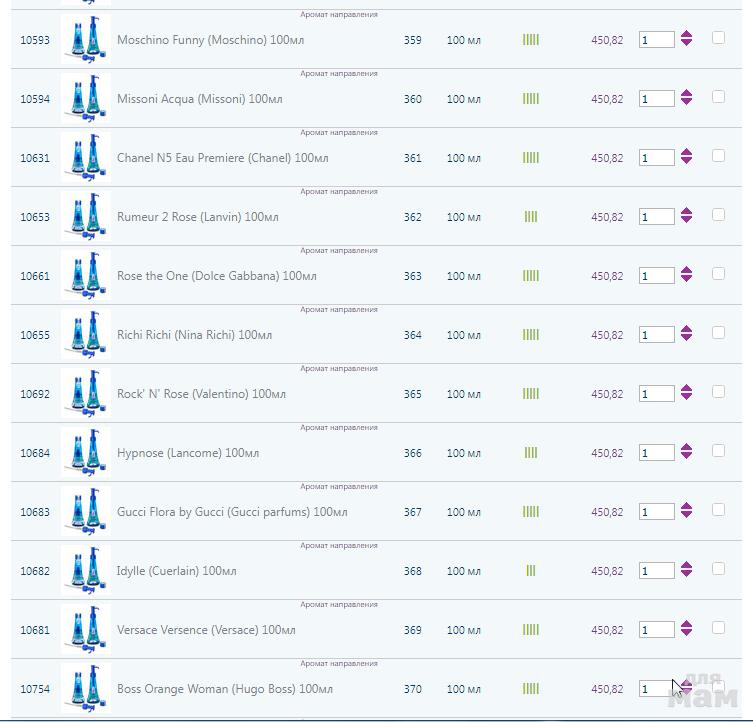
Task: Click the Moschino Funny perfume bottle image
Action: pyautogui.click(x=84, y=40)
